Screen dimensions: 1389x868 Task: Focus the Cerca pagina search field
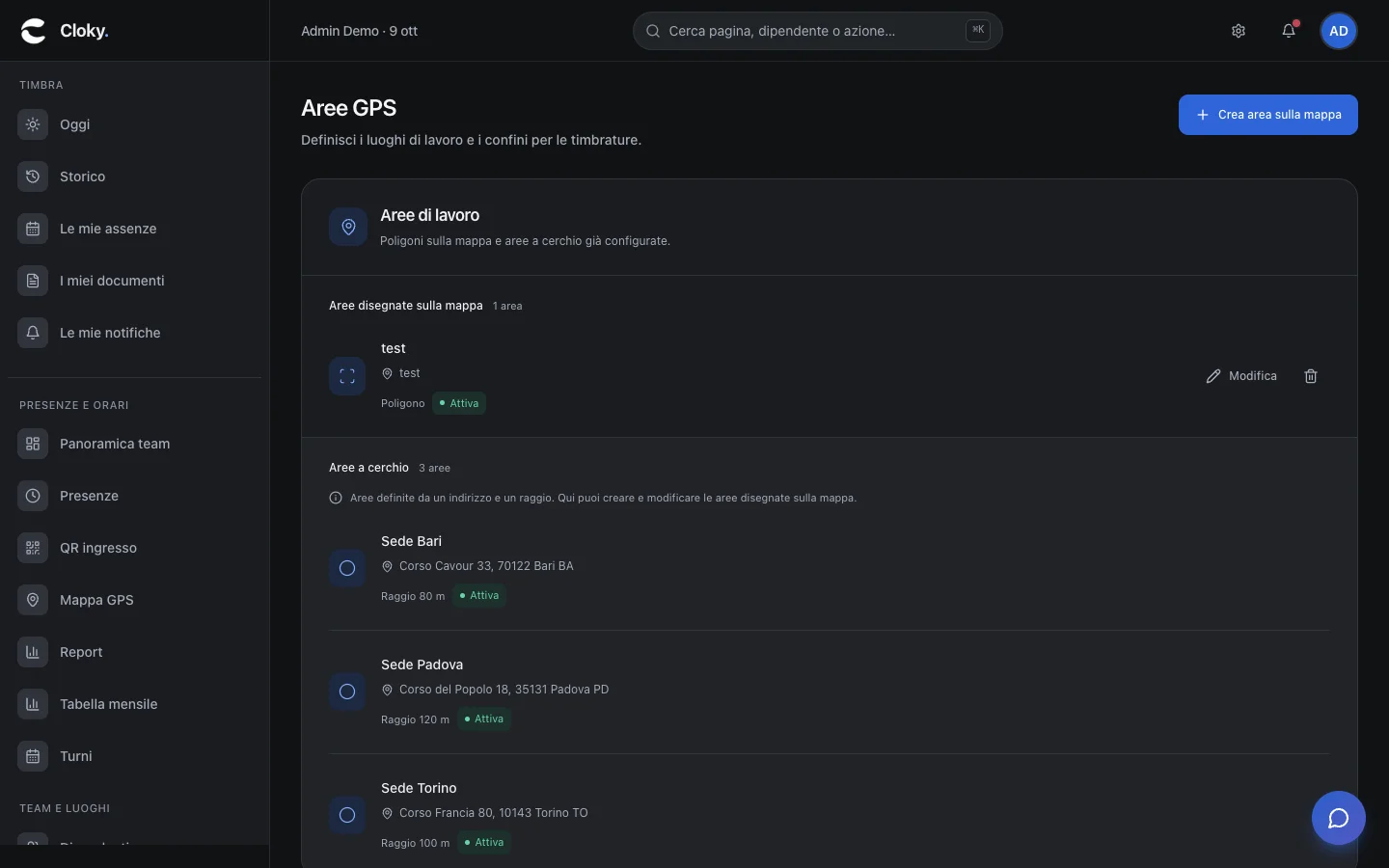pos(817,31)
